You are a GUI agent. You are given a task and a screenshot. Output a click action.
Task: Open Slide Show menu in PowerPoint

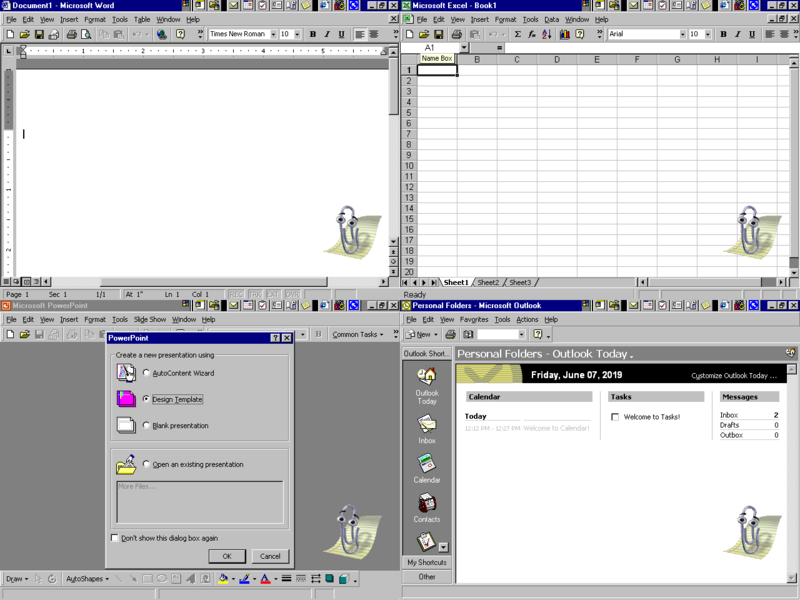click(x=149, y=319)
